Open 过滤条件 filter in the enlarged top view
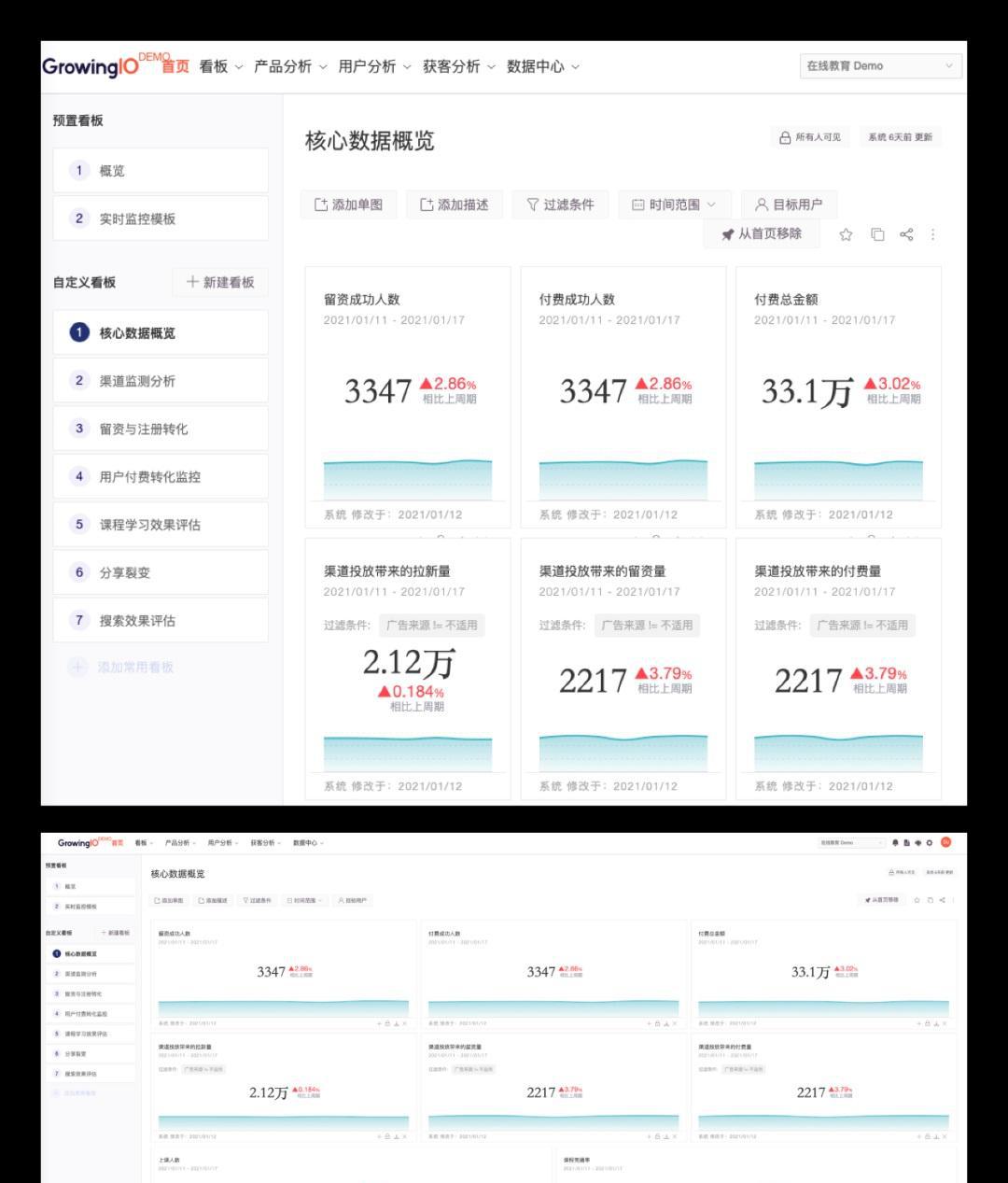 click(560, 204)
